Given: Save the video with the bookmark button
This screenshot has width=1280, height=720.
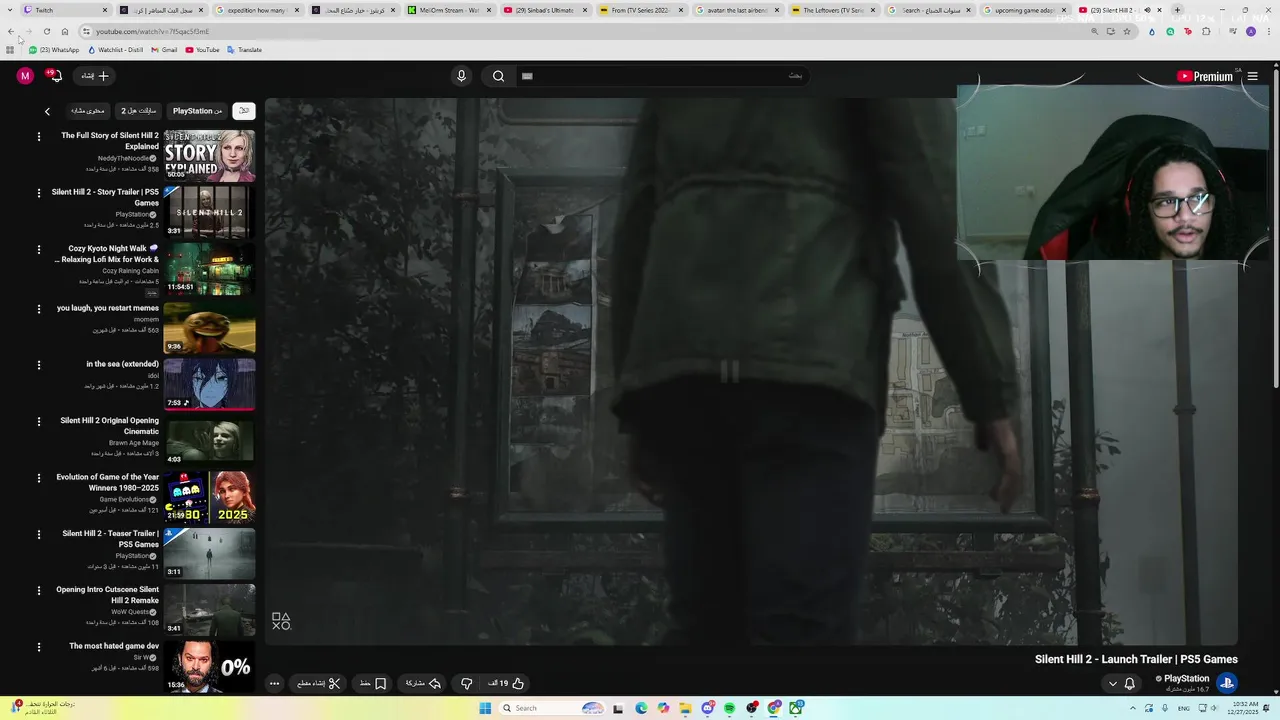Looking at the screenshot, I should pyautogui.click(x=373, y=683).
